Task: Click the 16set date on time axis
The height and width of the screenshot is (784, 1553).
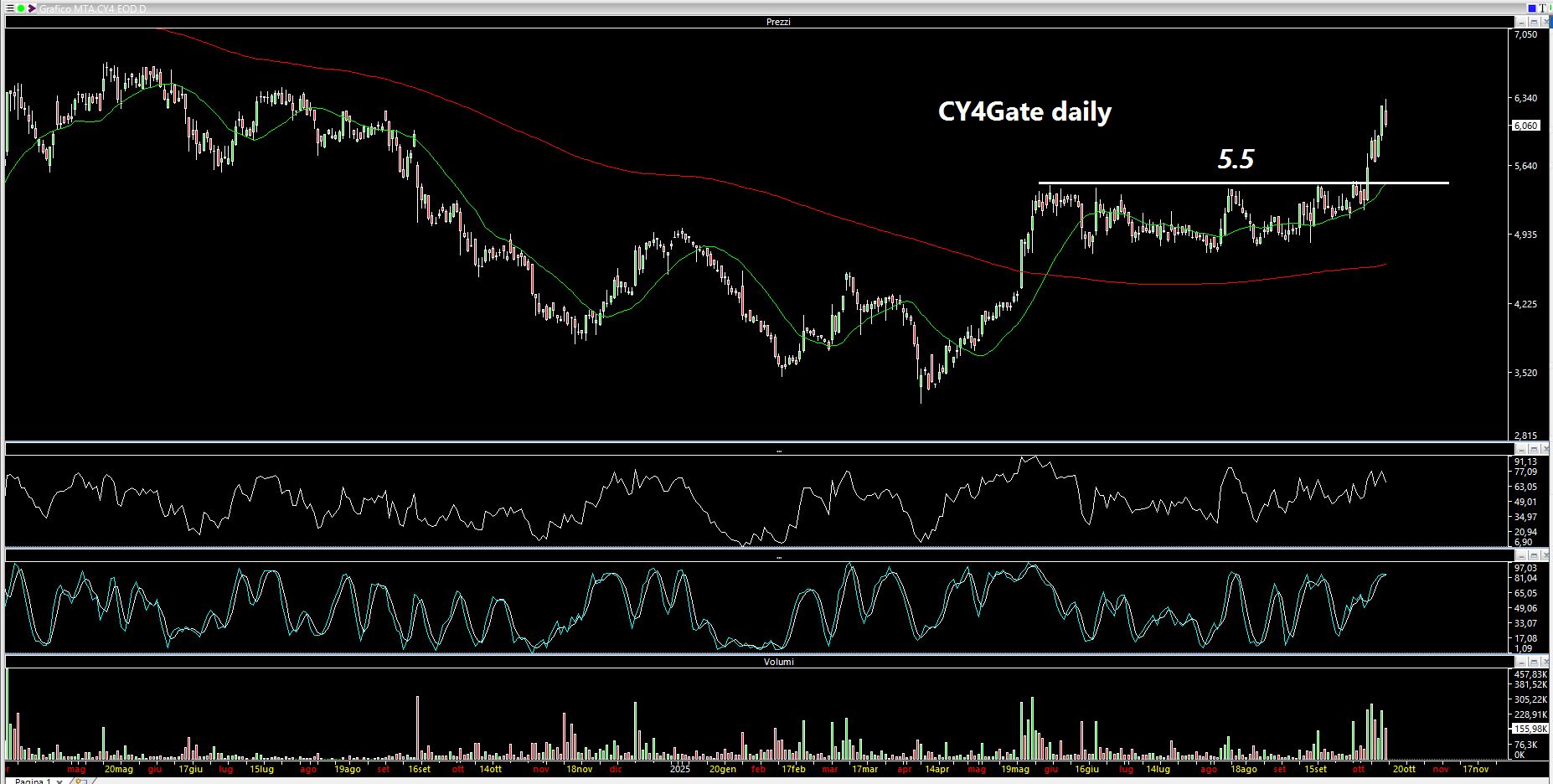Action: 419,769
